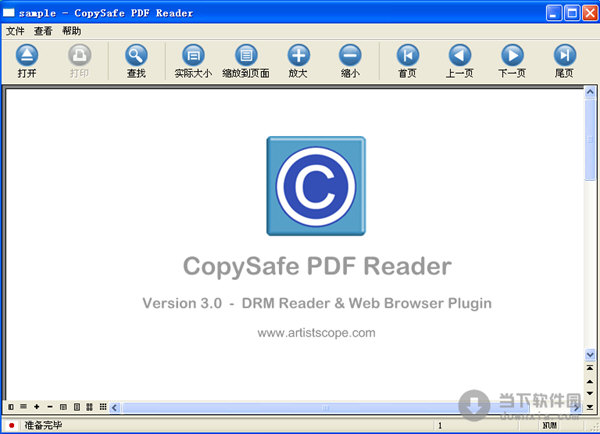Screen dimensions: 600x434
Task: Click the small black up triangle below the scrollbar
Action: pos(590,381)
